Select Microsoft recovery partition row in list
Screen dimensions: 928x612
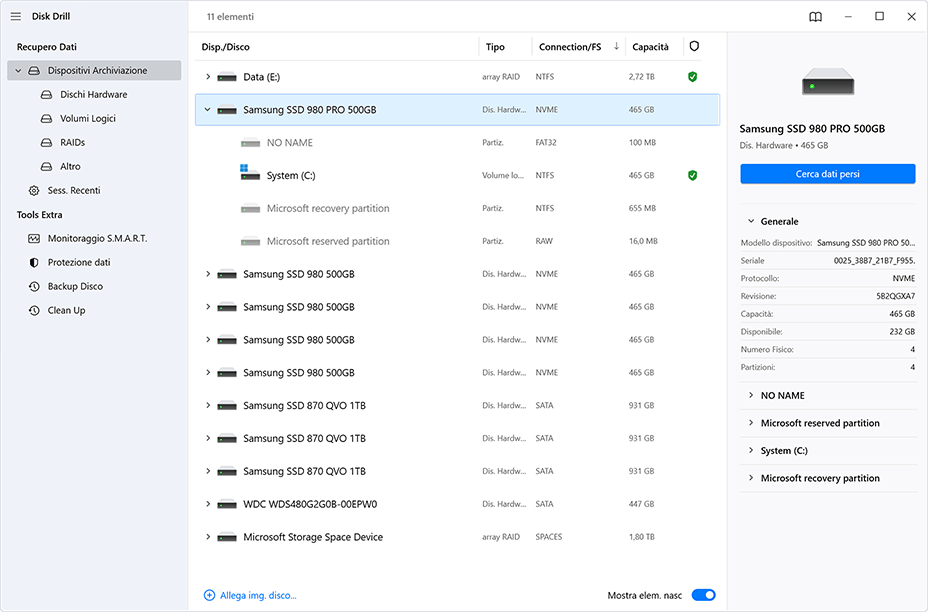[457, 208]
